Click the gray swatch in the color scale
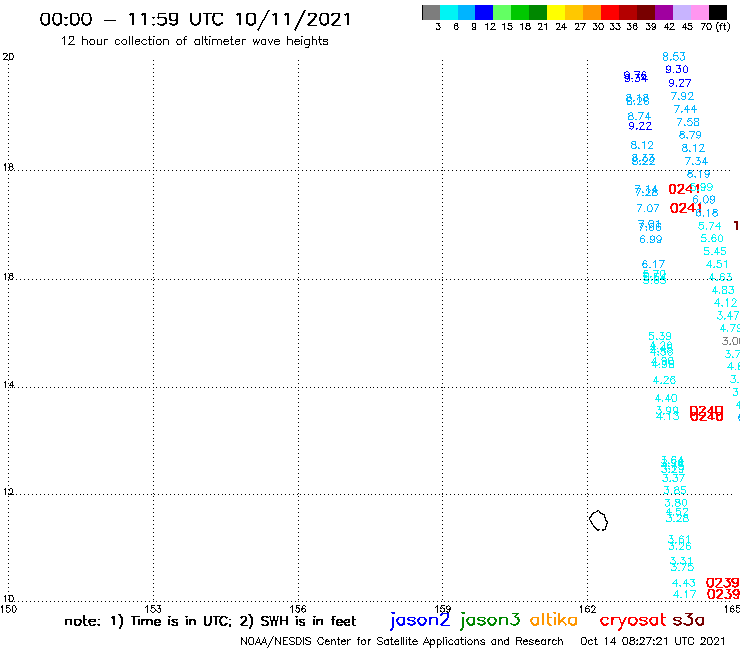The height and width of the screenshot is (650, 740). coord(431,12)
